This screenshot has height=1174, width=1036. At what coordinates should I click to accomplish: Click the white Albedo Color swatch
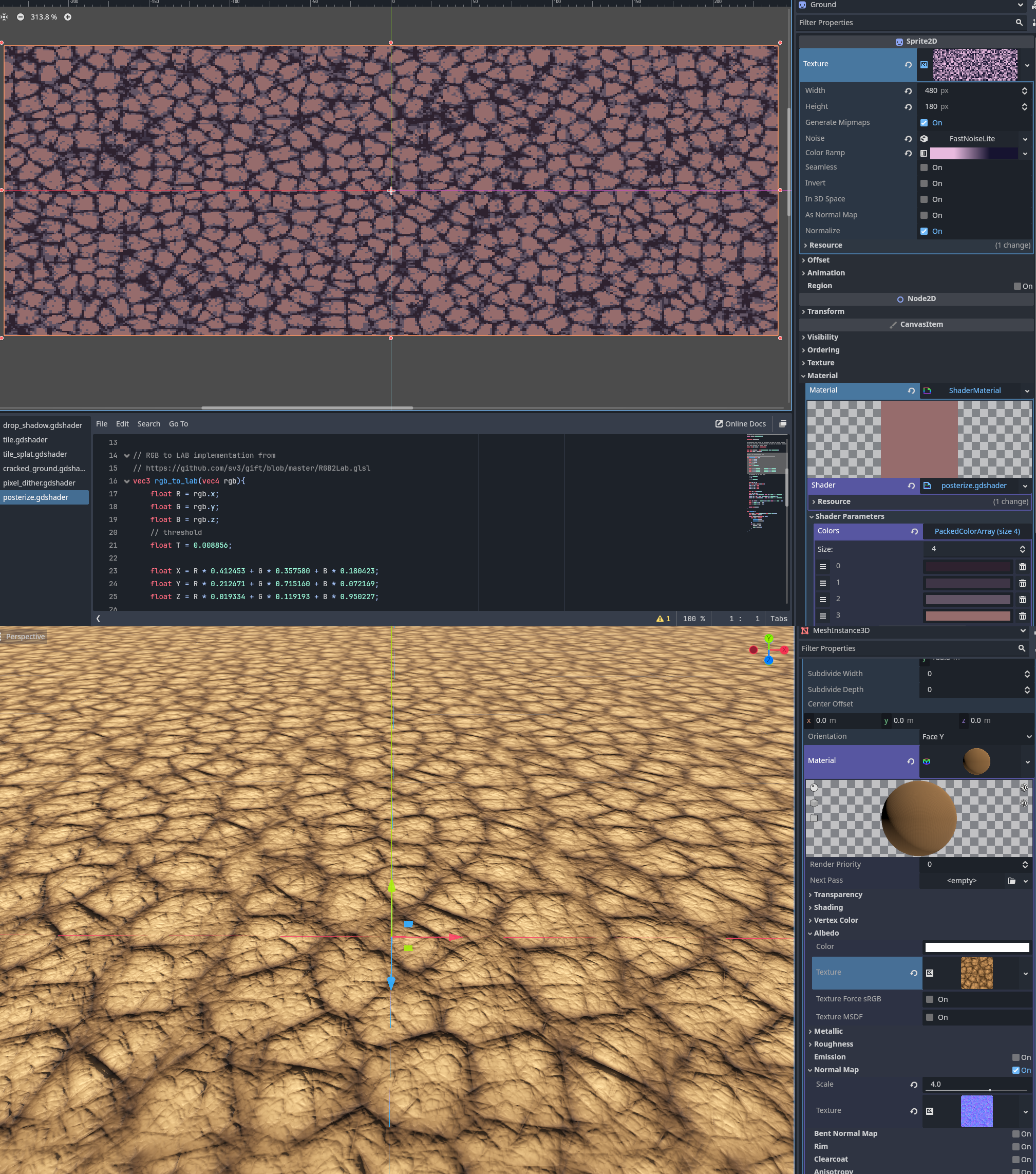pos(976,947)
